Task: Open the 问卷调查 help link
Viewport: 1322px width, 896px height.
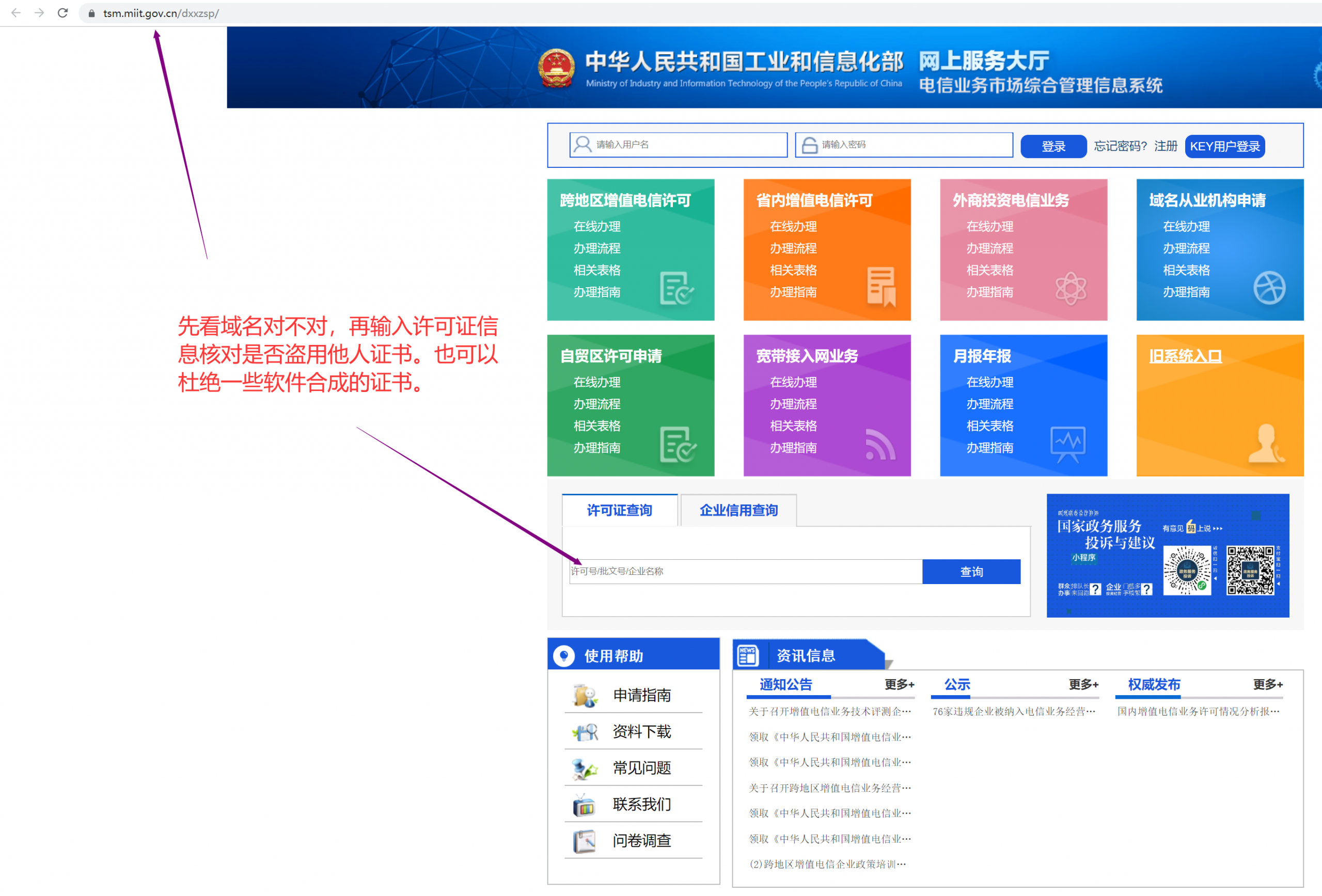Action: pyautogui.click(x=642, y=841)
